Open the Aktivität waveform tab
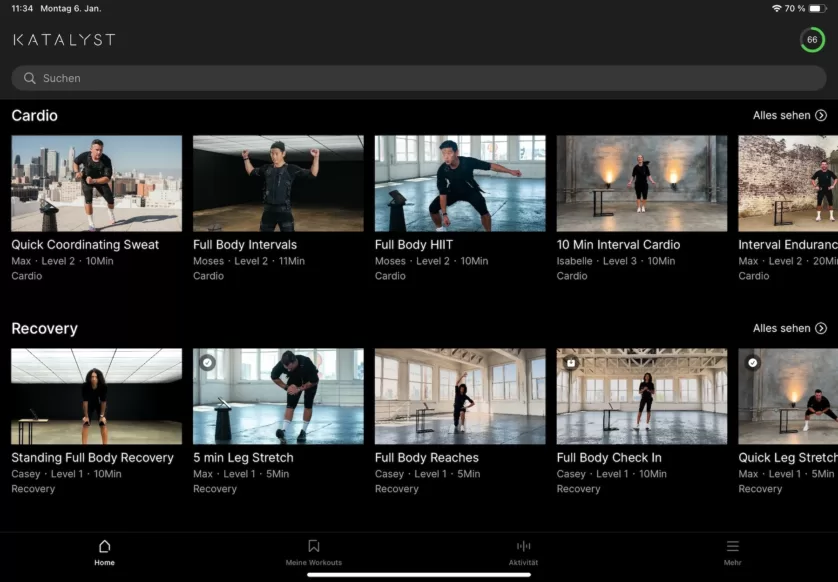 pos(523,546)
